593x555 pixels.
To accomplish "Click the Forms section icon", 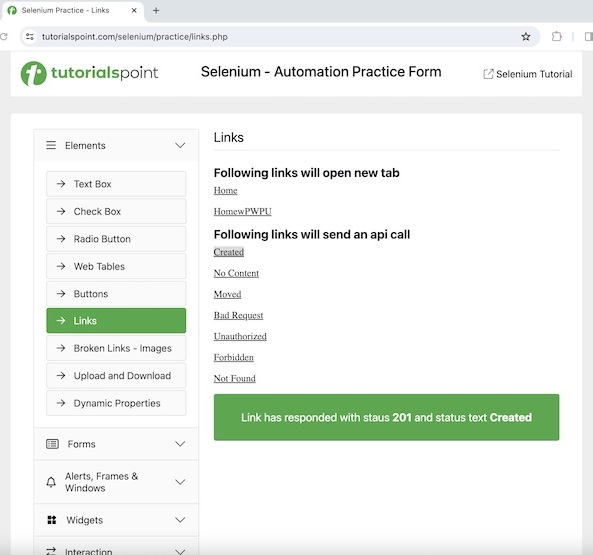I will (52, 444).
